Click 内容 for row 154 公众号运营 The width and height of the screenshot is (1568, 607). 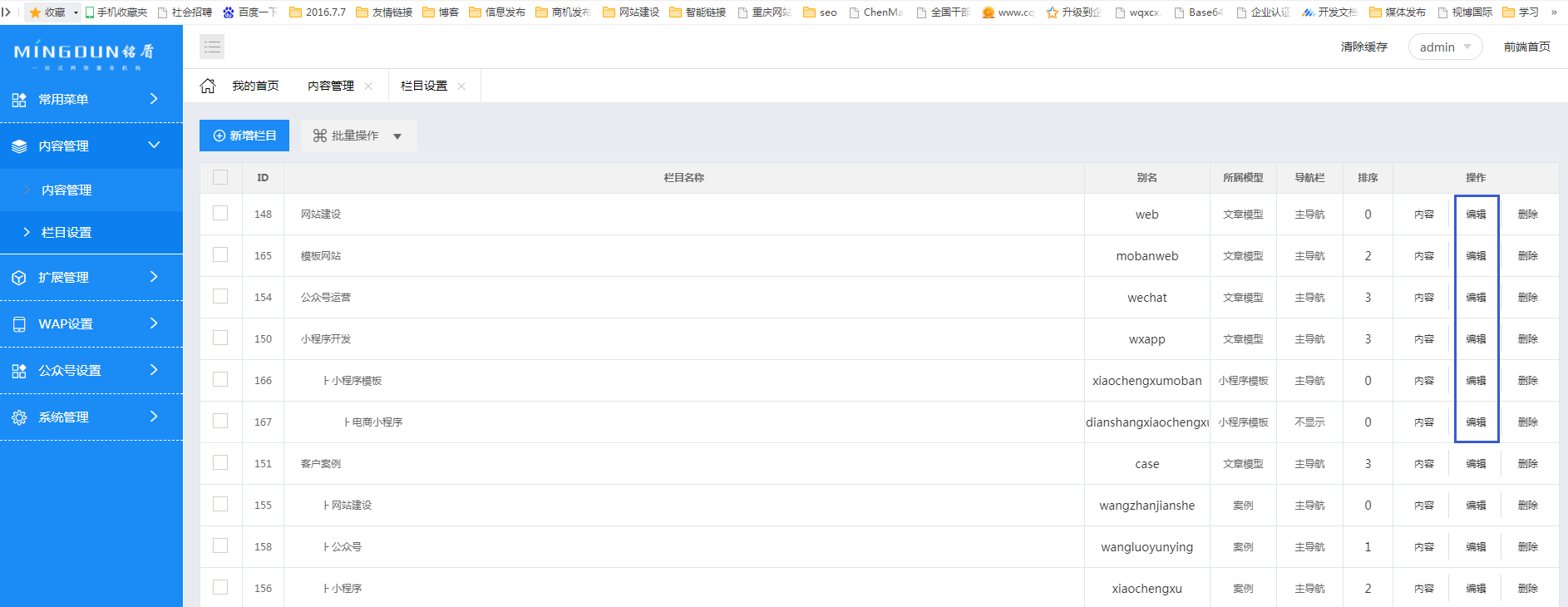tap(1424, 298)
